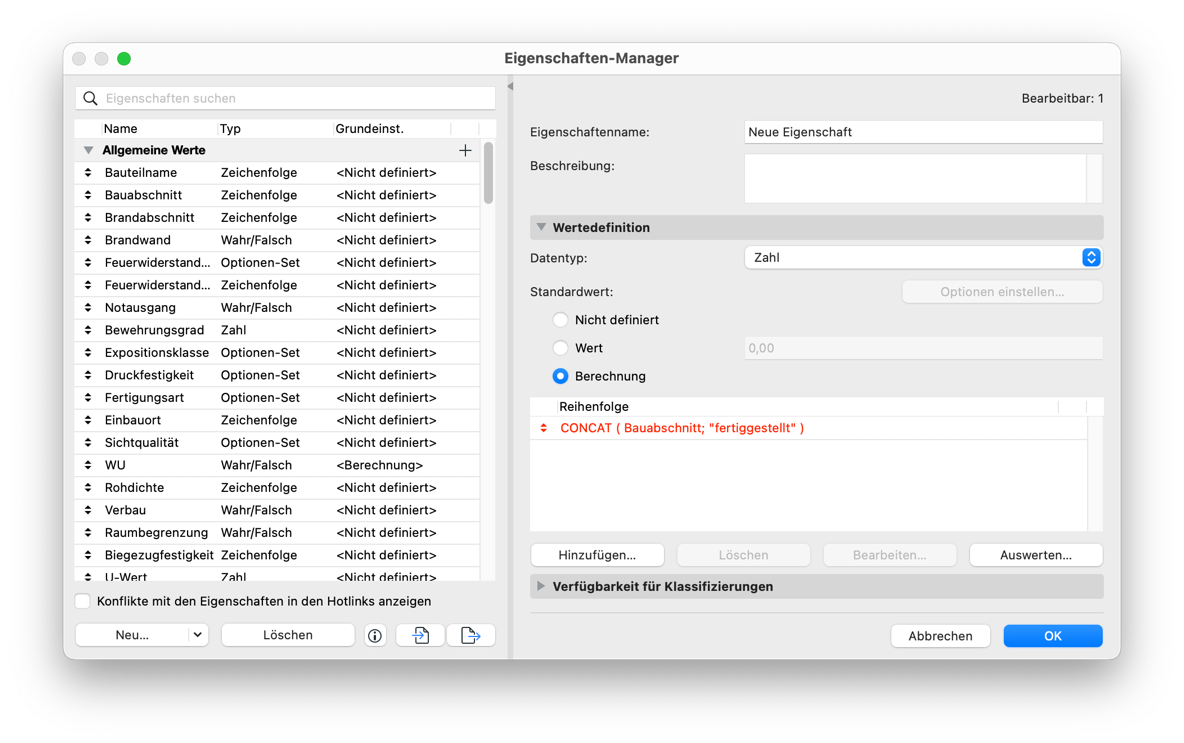The width and height of the screenshot is (1184, 743).
Task: Click the reorder handle of Bauabschnitt row
Action: tap(88, 196)
